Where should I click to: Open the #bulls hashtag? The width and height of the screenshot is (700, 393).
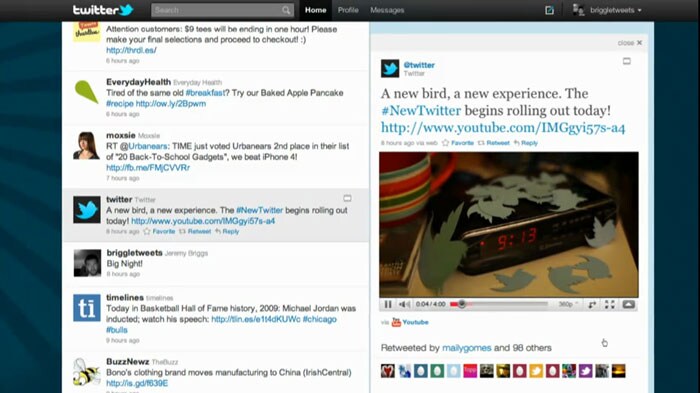[117, 330]
